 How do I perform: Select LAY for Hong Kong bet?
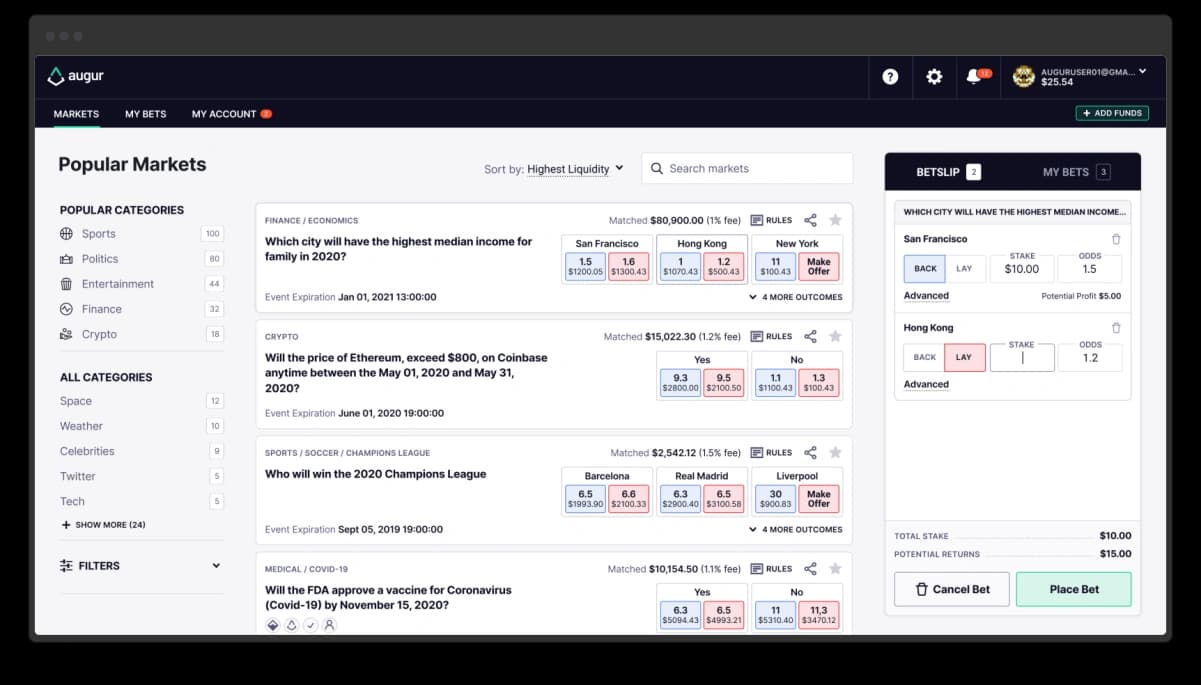point(965,357)
